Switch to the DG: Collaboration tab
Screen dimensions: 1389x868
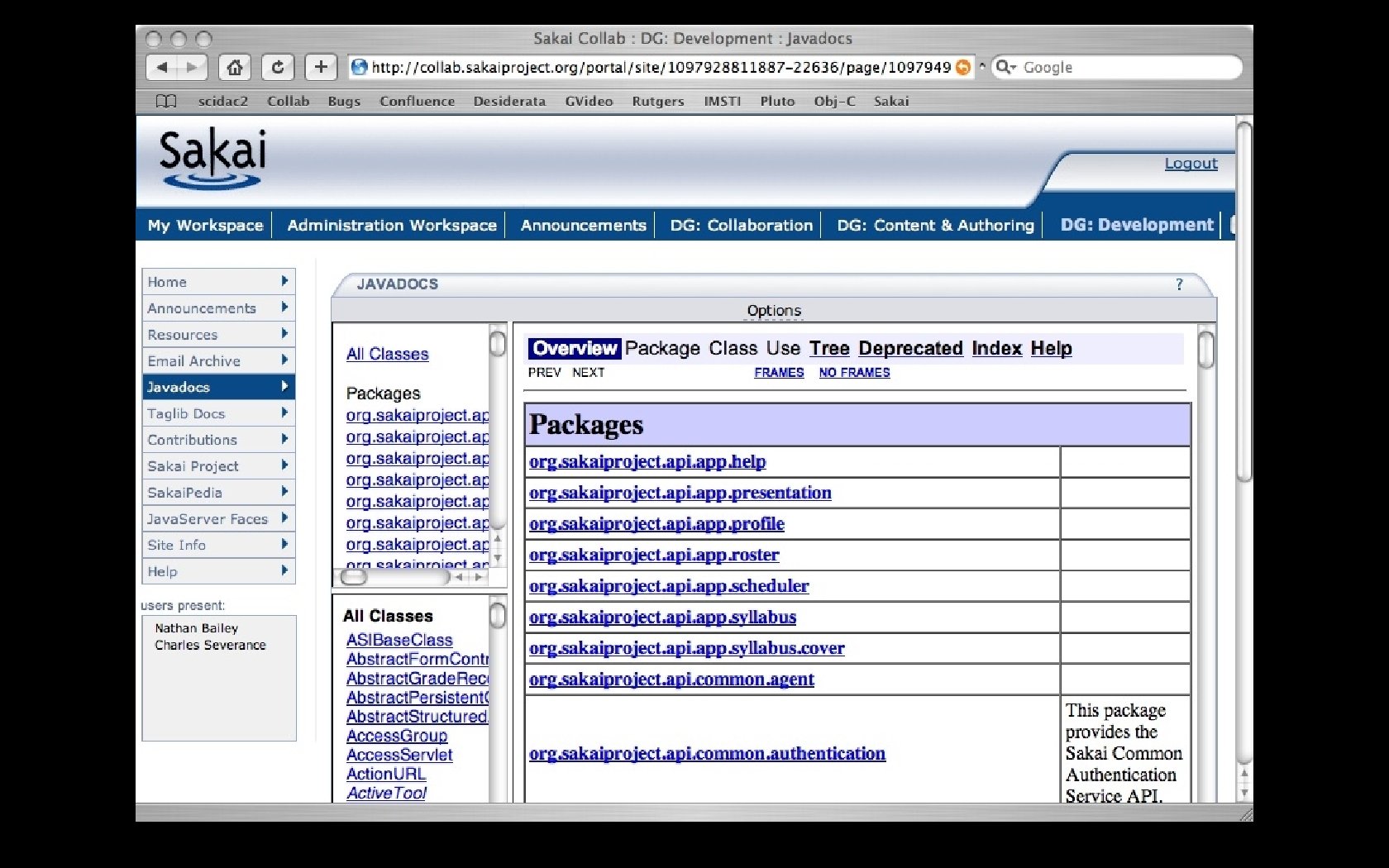(x=741, y=225)
